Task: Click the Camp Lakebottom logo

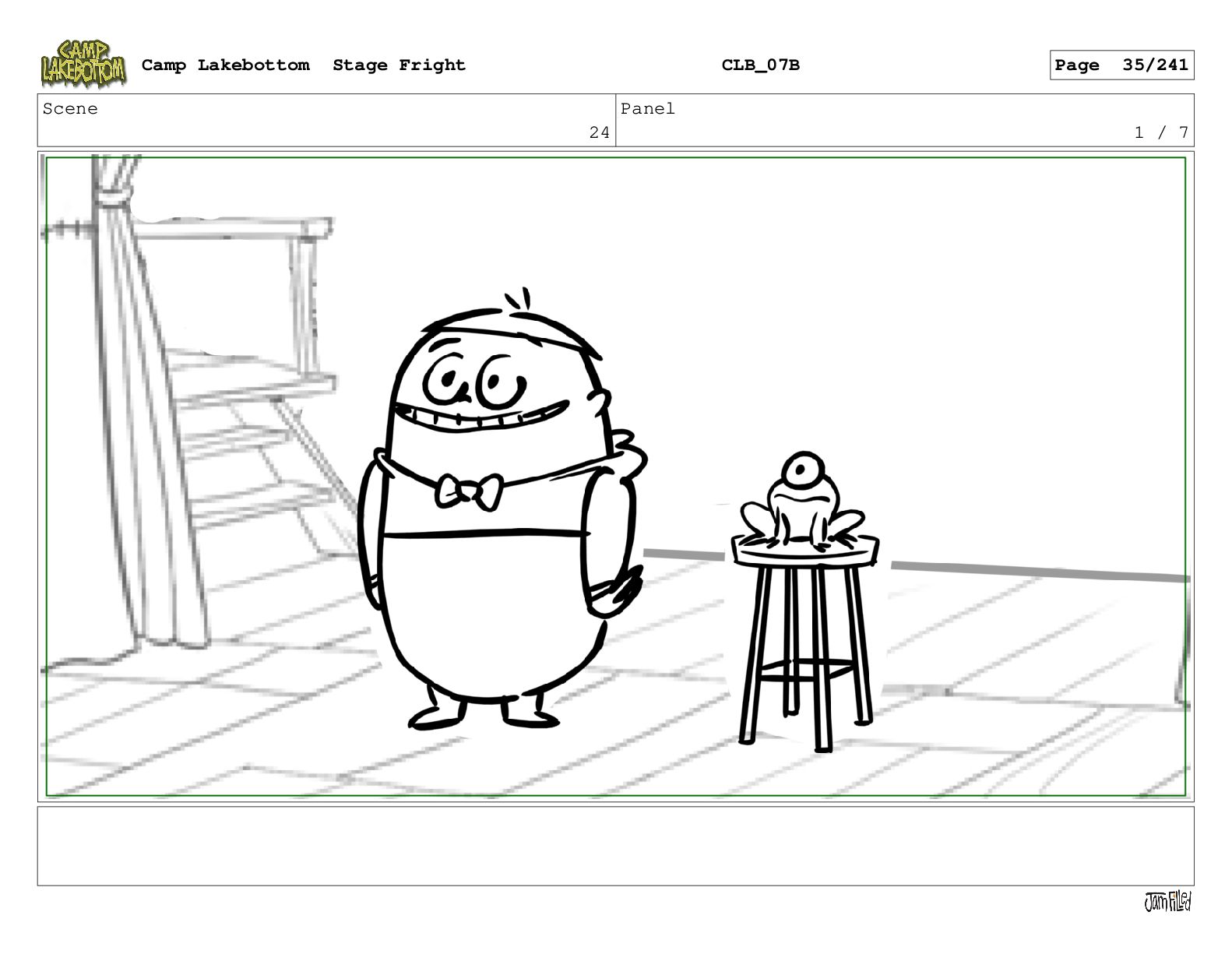Action: pos(83,64)
